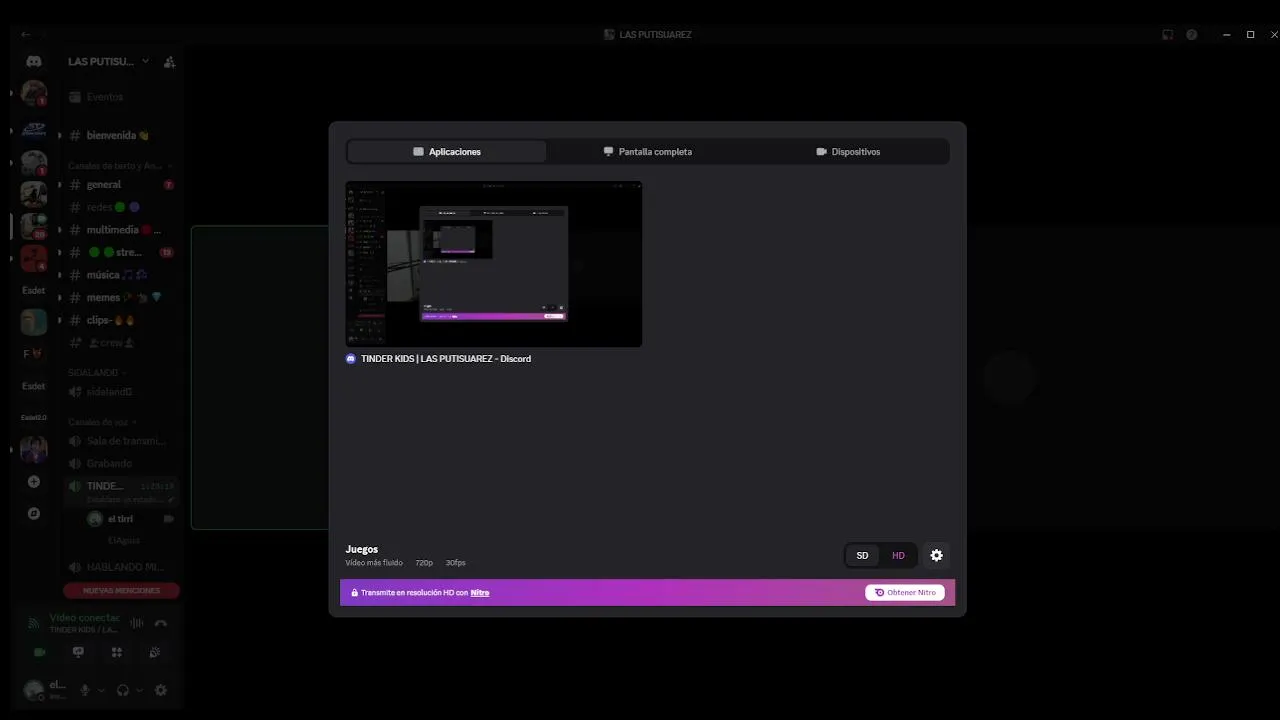The width and height of the screenshot is (1280, 720).
Task: Open the clips channel
Action: (120, 320)
